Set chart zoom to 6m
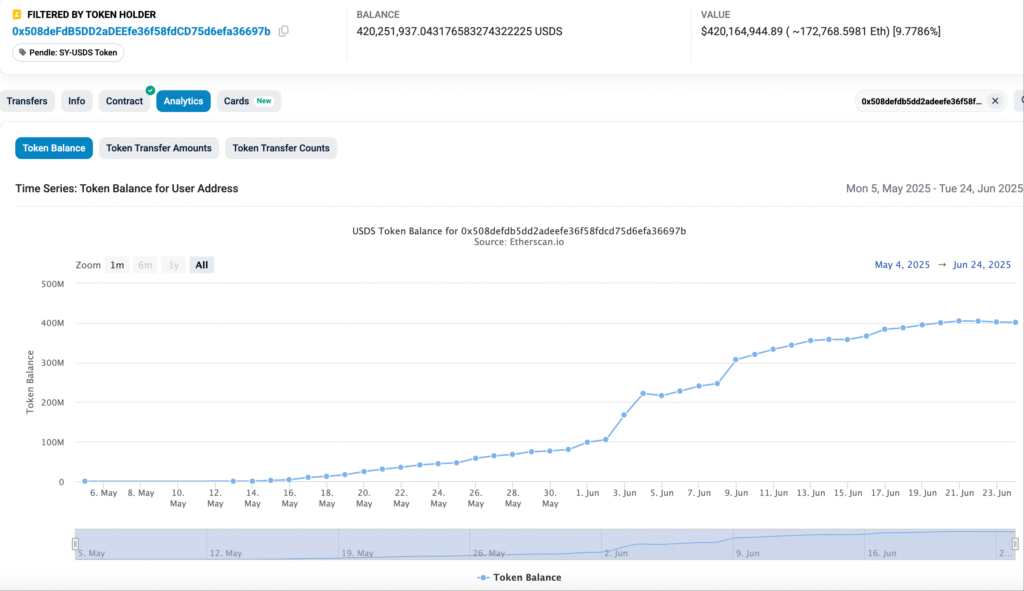Screen dimensions: 1024x591 point(145,264)
